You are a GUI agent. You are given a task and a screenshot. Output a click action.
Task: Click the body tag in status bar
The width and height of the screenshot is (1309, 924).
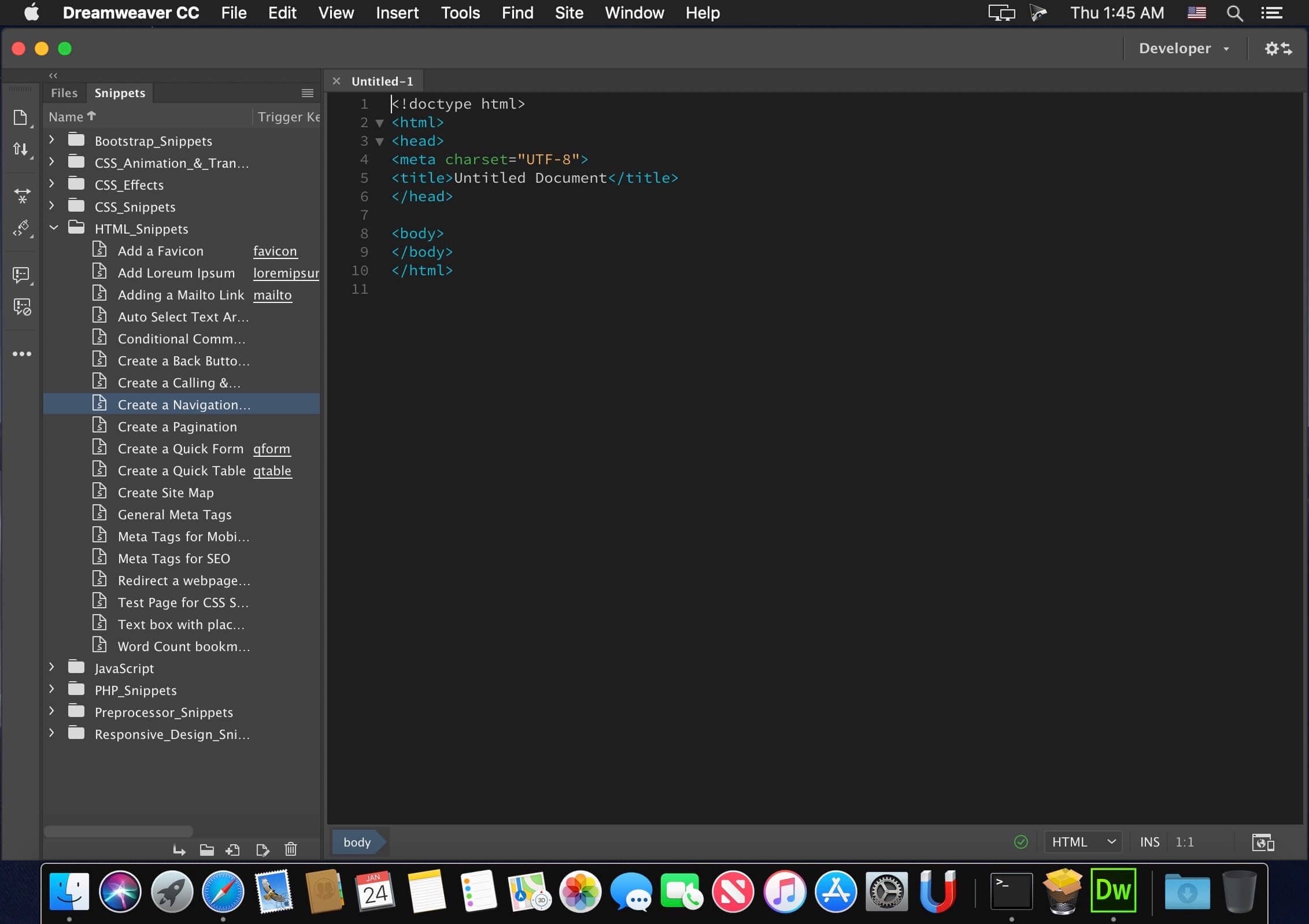pyautogui.click(x=357, y=842)
